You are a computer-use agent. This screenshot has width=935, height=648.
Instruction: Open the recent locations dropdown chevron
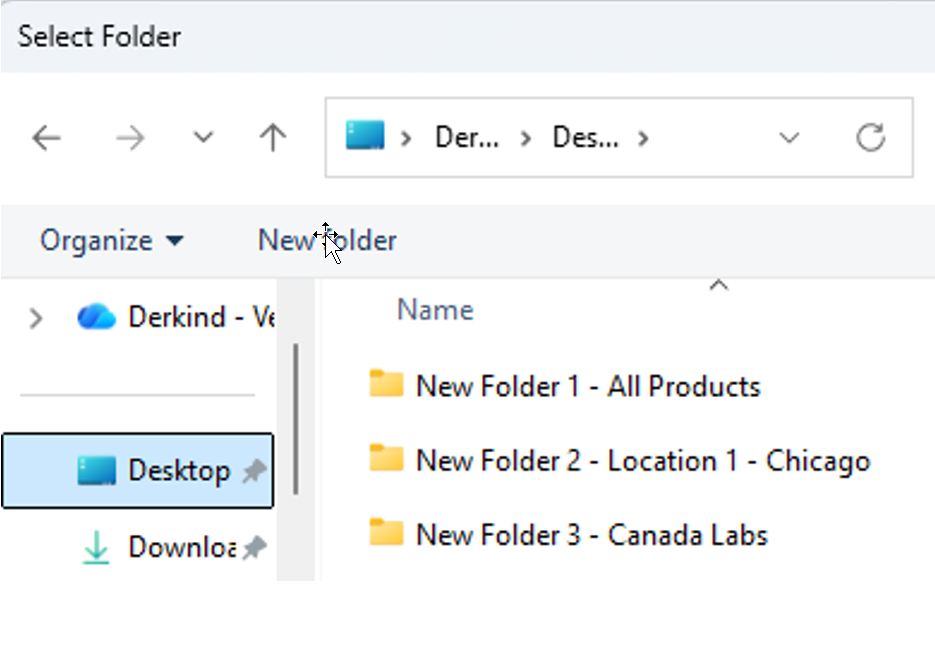(x=203, y=138)
